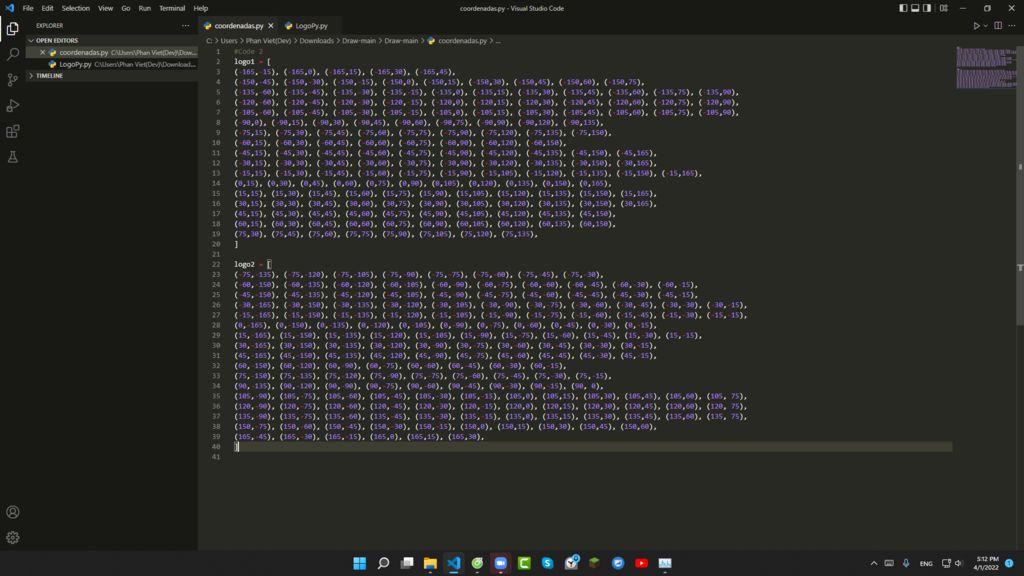The height and width of the screenshot is (576, 1024).
Task: Open the Selection menu
Action: tap(76, 8)
